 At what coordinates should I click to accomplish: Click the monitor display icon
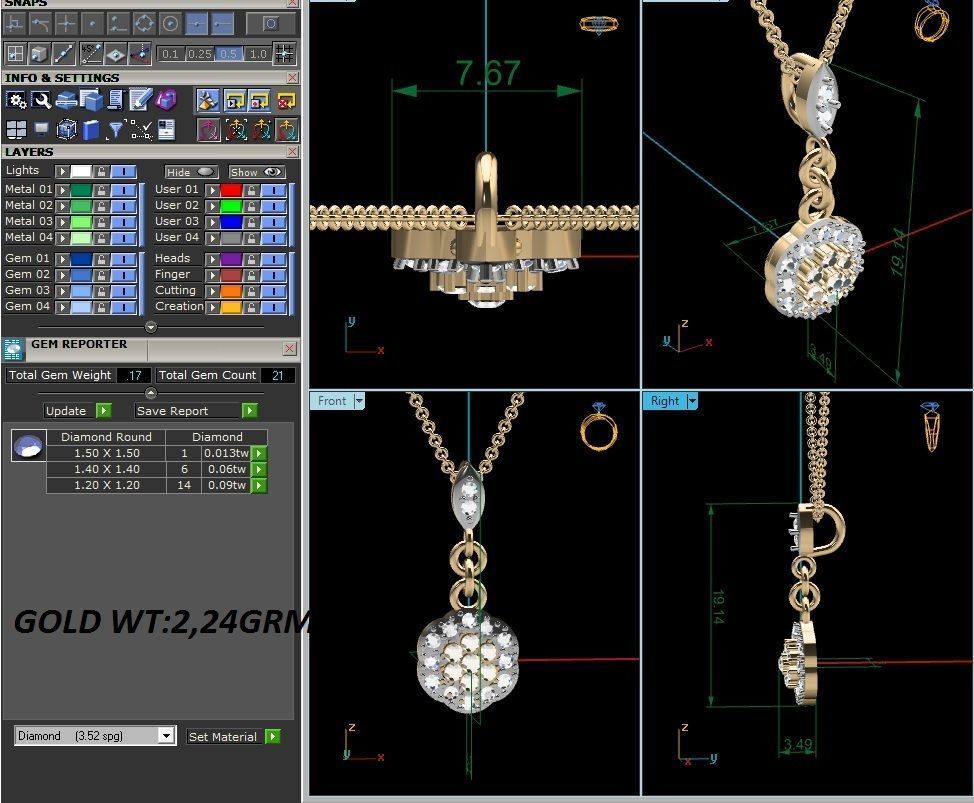[x=41, y=129]
